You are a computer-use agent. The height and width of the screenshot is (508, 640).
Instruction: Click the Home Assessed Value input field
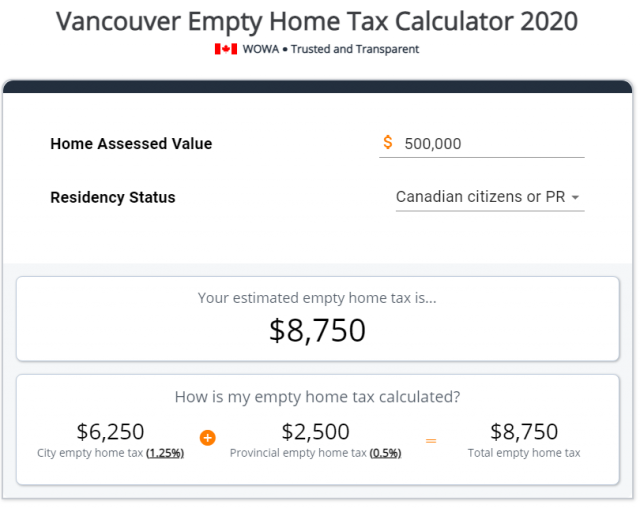(482, 144)
